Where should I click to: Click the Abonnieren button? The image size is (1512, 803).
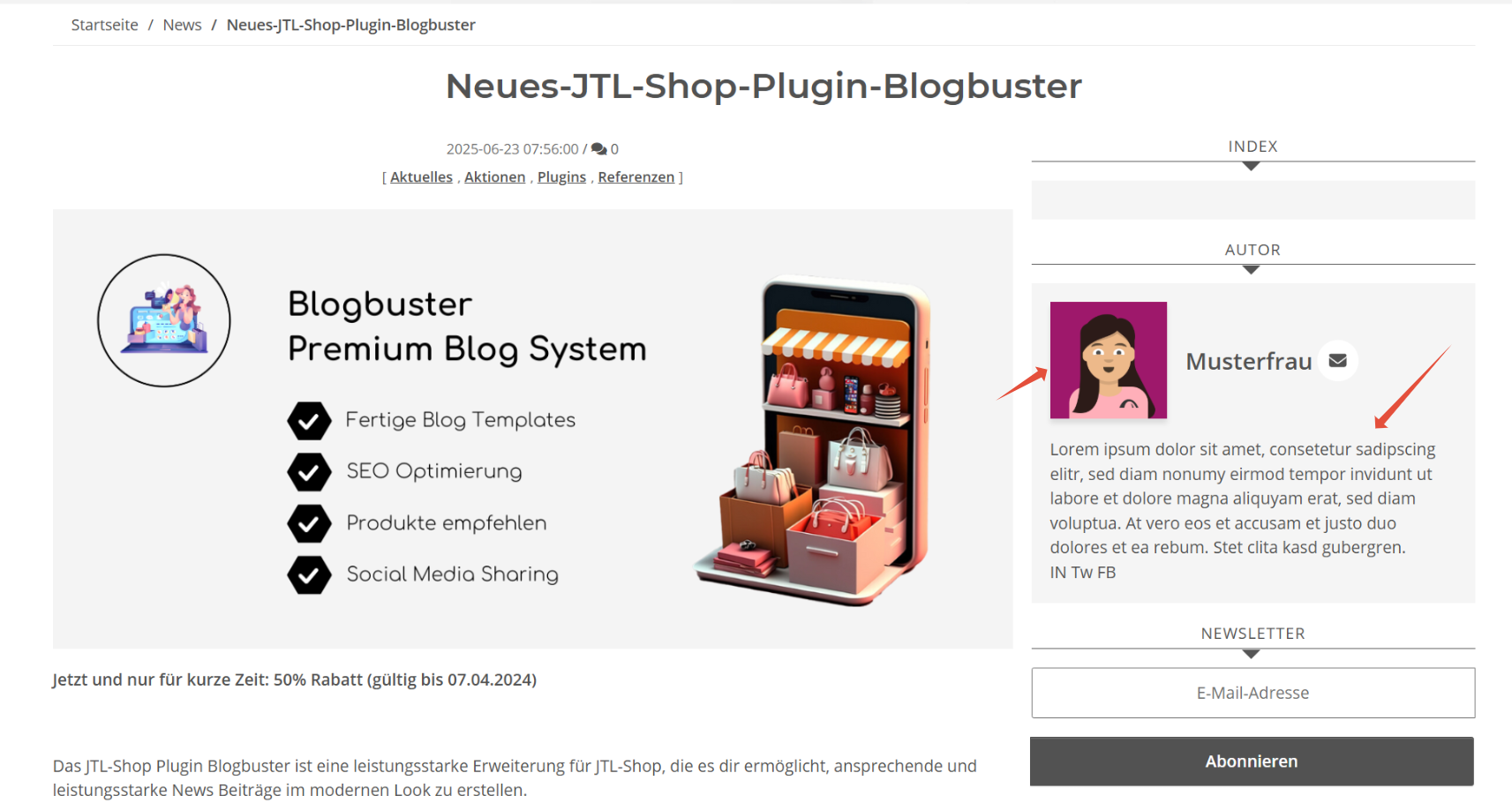(1252, 762)
